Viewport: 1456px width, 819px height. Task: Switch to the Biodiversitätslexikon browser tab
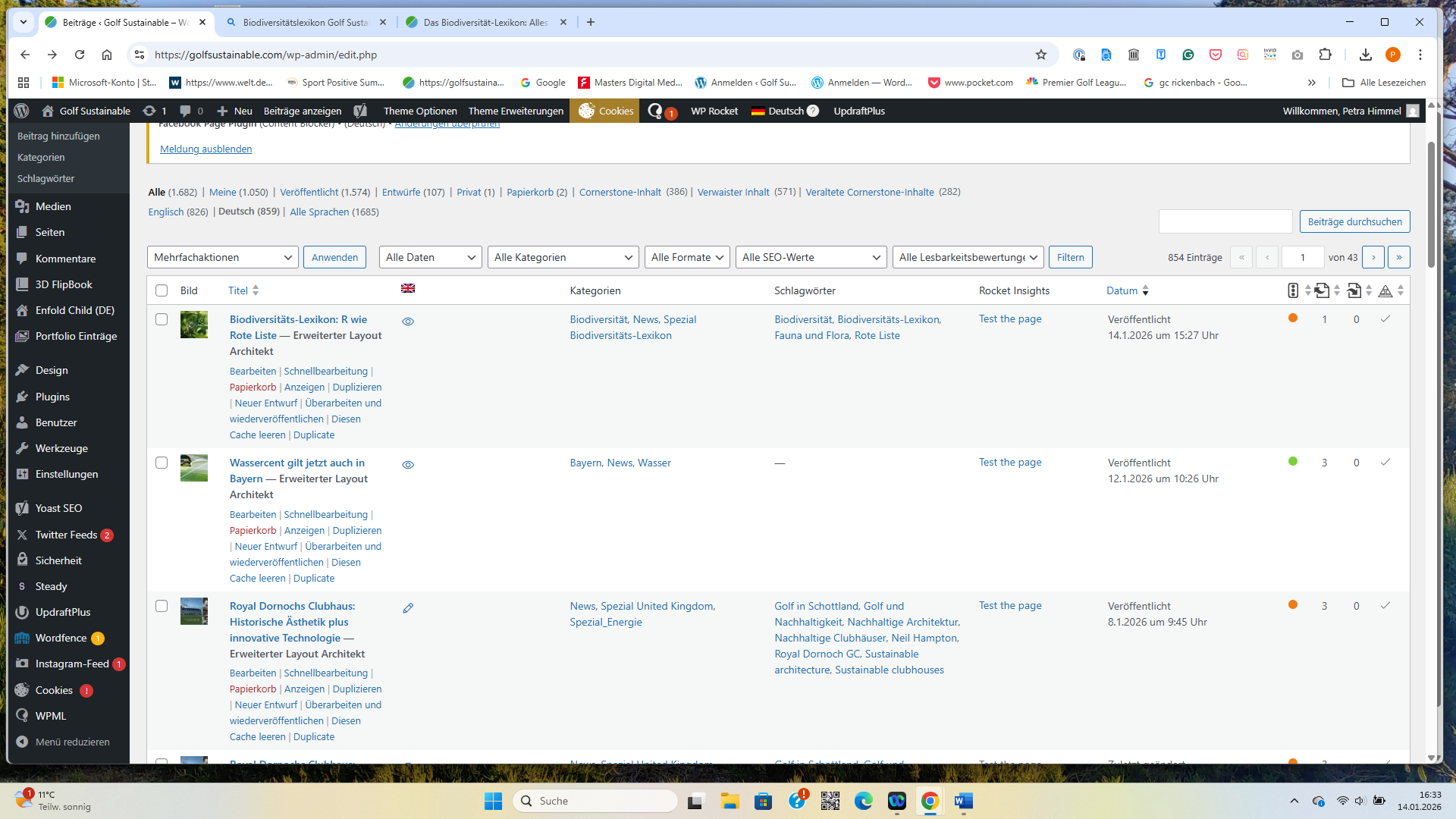coord(306,22)
